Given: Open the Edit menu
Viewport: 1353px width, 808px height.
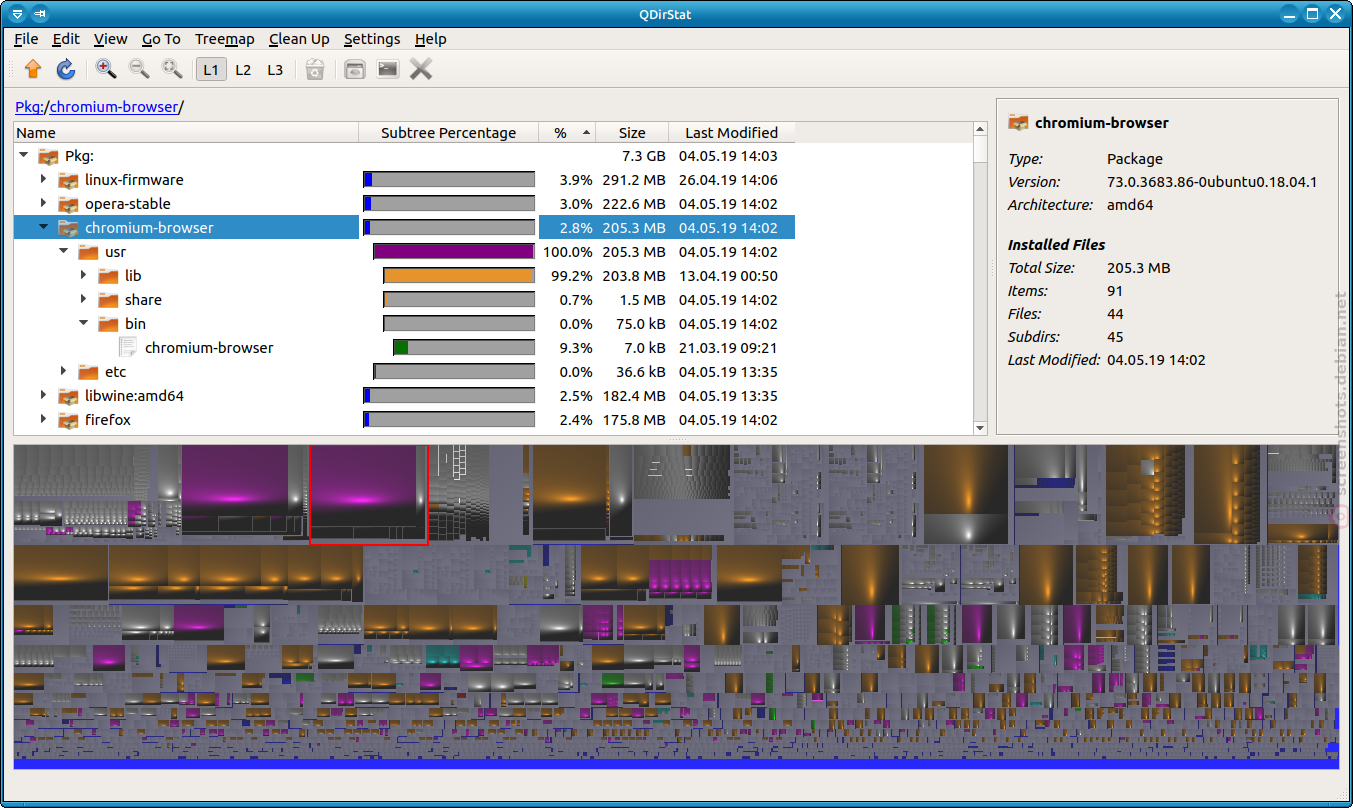Looking at the screenshot, I should pos(66,39).
